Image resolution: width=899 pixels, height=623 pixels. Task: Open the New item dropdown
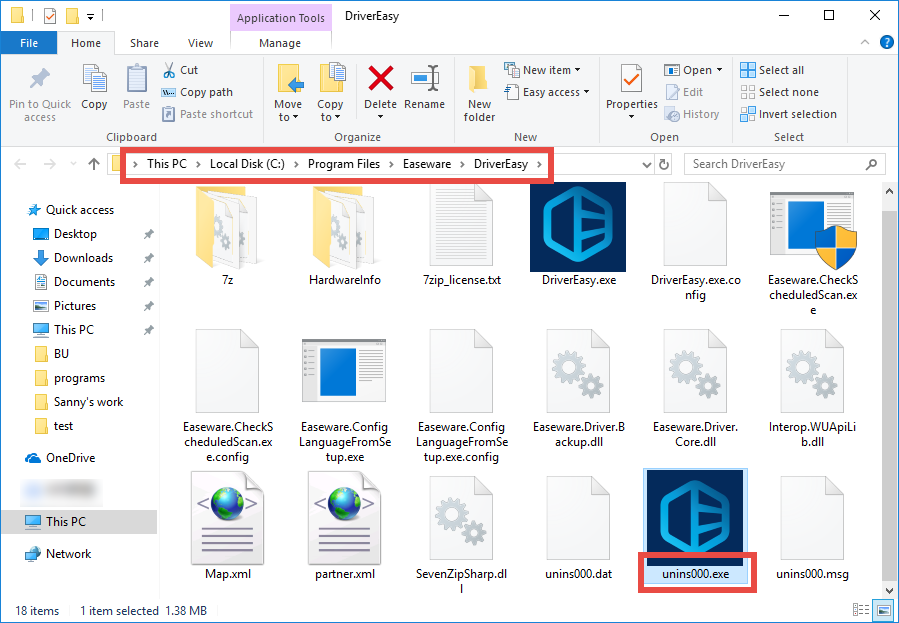(542, 70)
